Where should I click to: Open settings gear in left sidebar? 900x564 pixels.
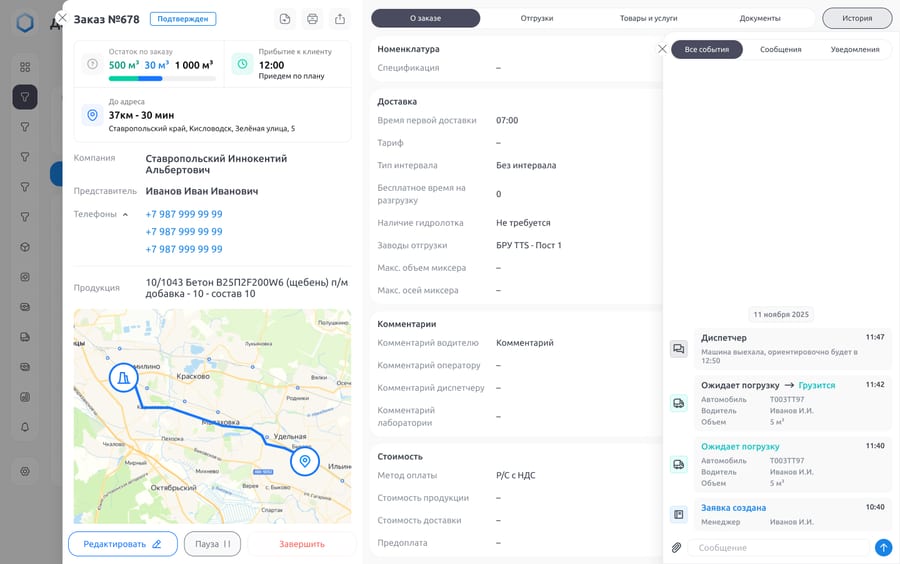pos(25,471)
